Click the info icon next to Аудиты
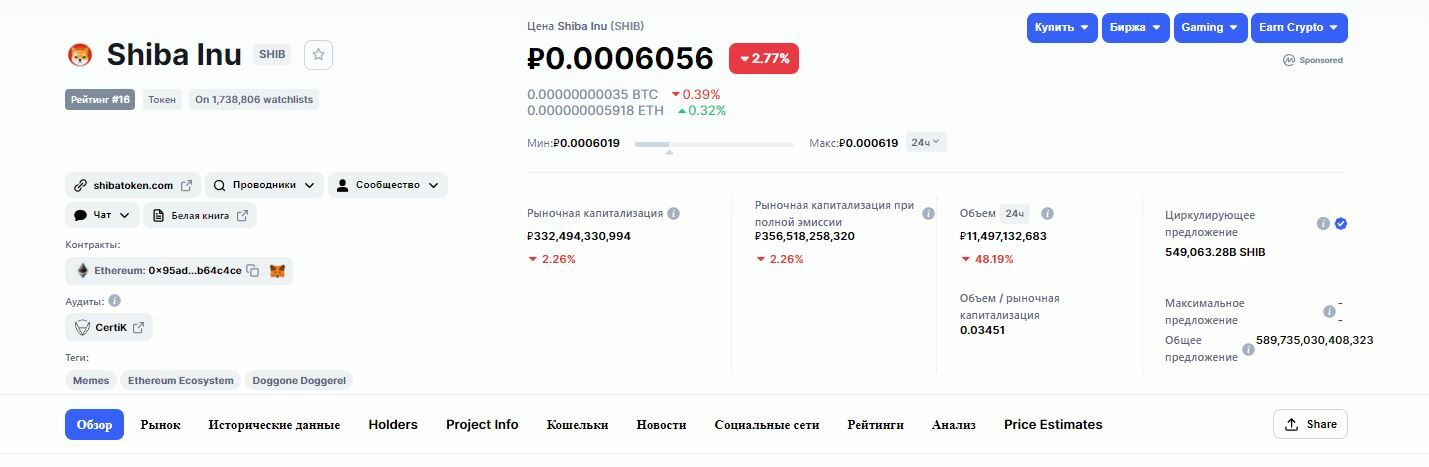This screenshot has width=1429, height=467. [114, 301]
